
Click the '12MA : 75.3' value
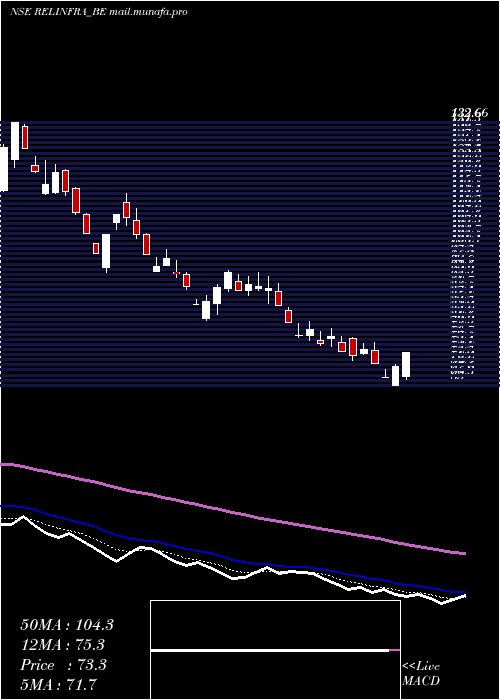click(x=63, y=645)
